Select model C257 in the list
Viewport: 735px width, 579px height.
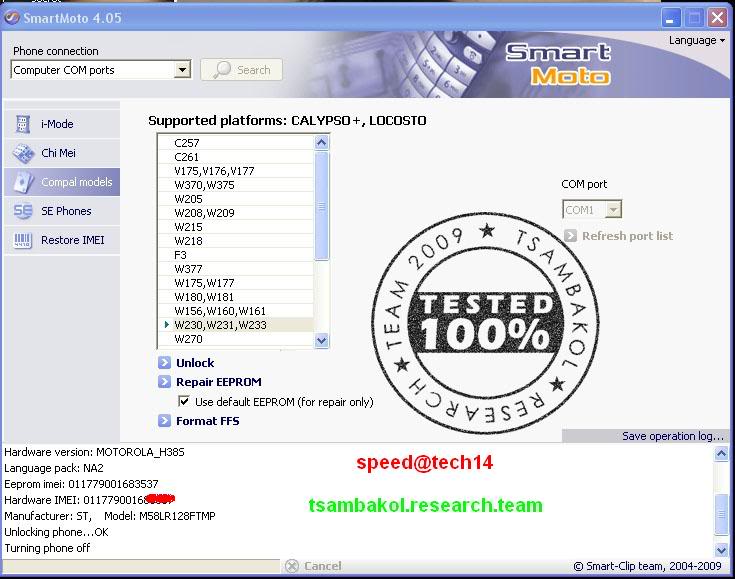click(236, 143)
